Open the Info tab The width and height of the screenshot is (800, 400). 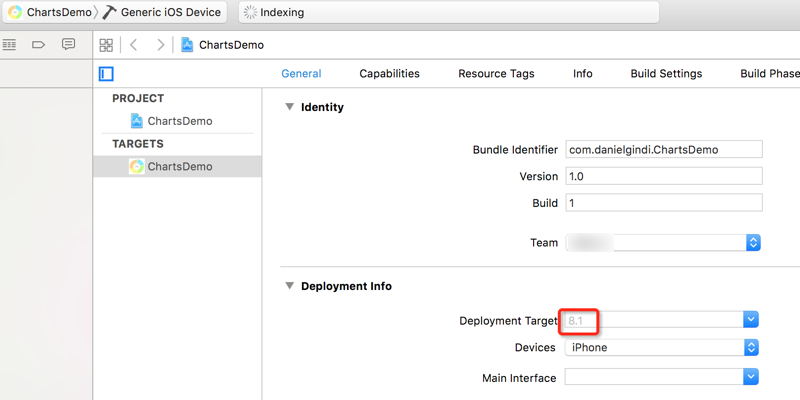583,73
